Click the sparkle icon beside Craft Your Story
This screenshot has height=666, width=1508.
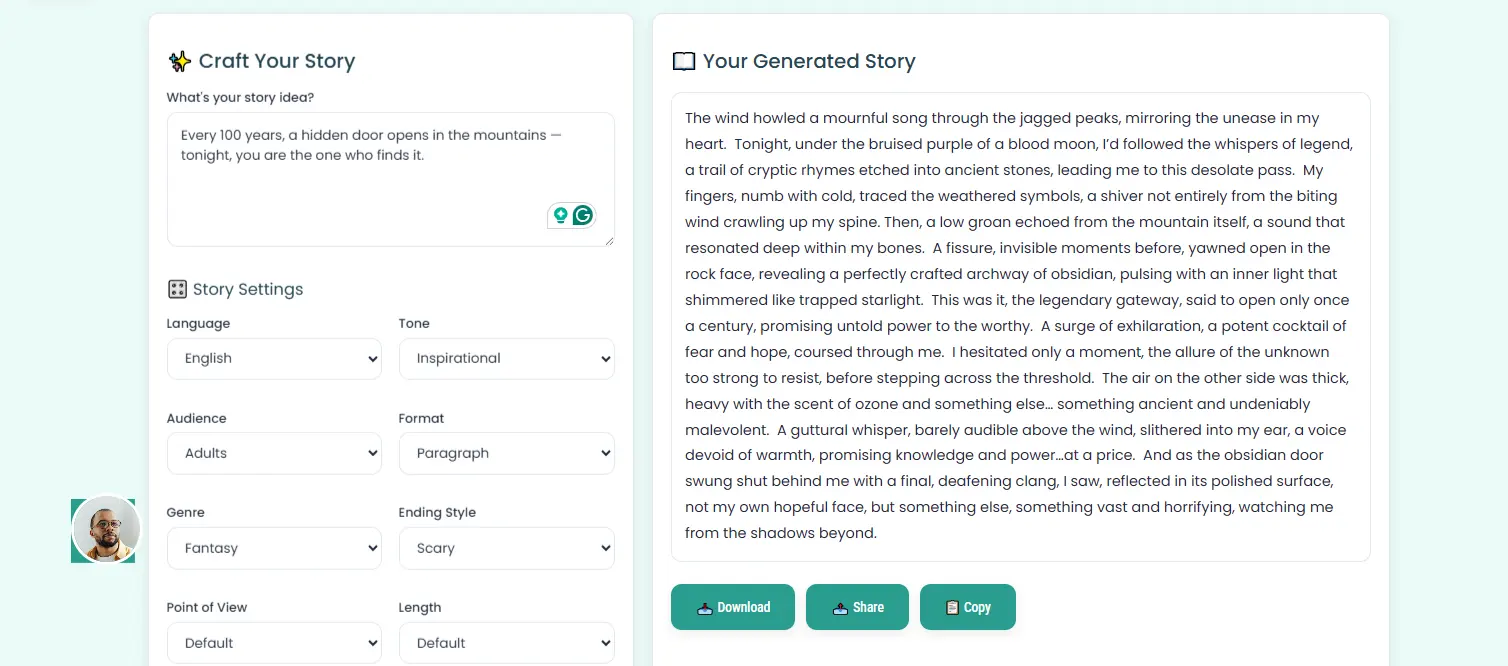tap(179, 62)
